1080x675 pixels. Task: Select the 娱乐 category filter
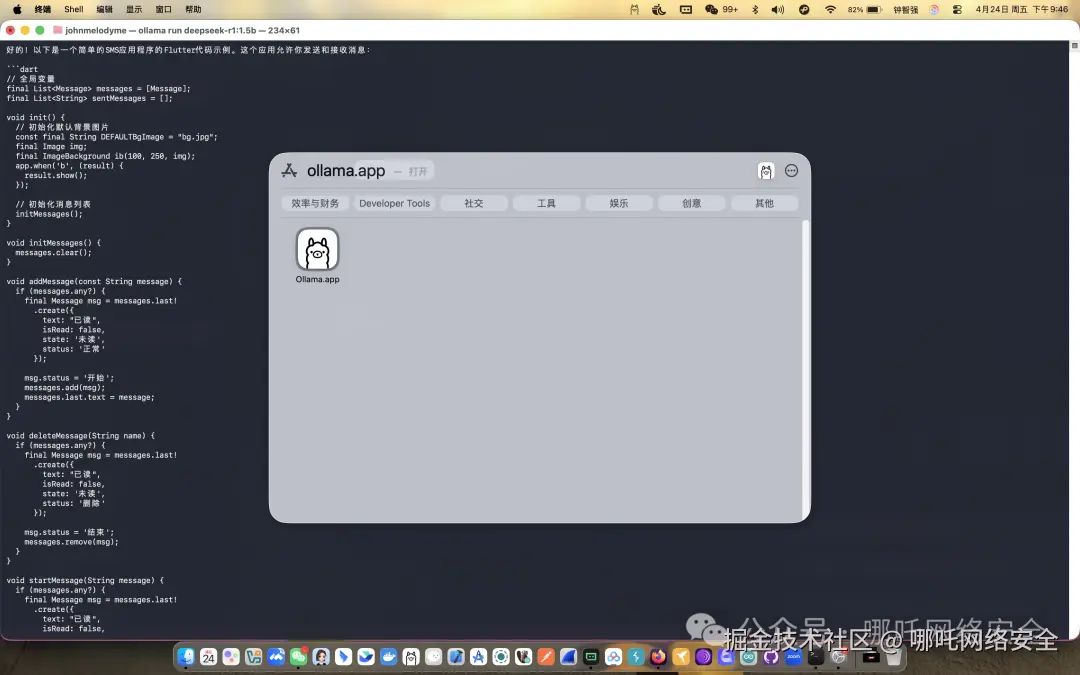[x=619, y=203]
